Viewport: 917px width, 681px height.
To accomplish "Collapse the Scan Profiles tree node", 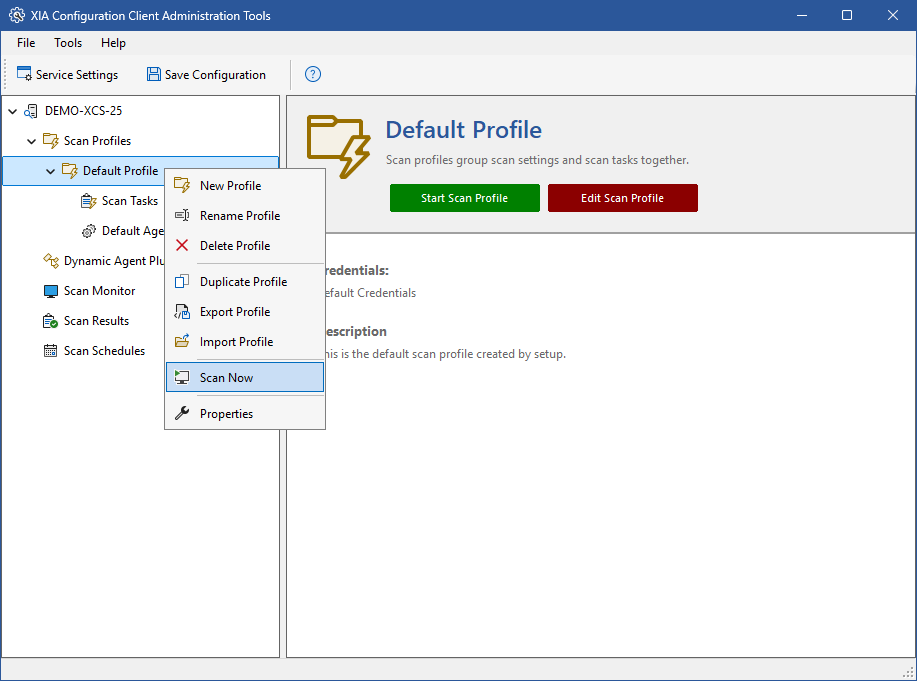I will 32,141.
